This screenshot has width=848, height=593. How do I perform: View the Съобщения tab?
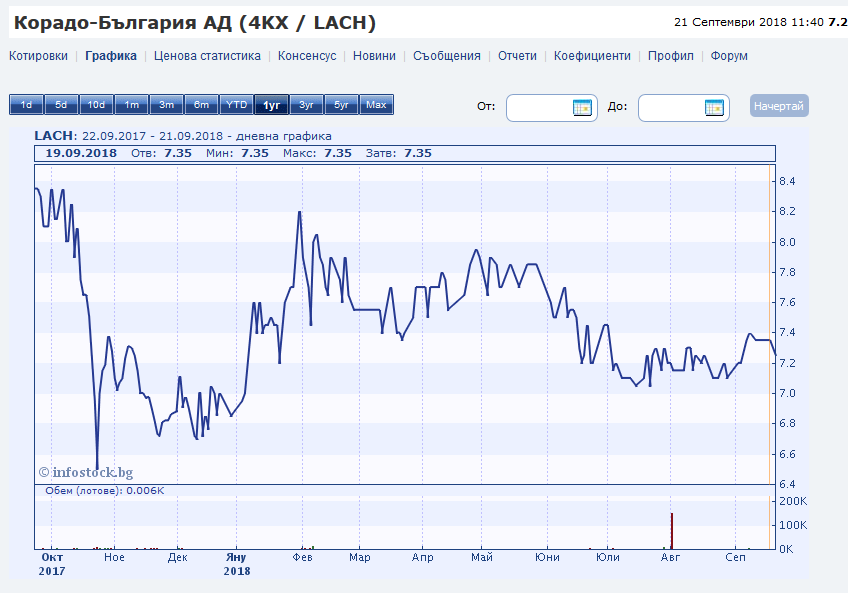point(447,56)
